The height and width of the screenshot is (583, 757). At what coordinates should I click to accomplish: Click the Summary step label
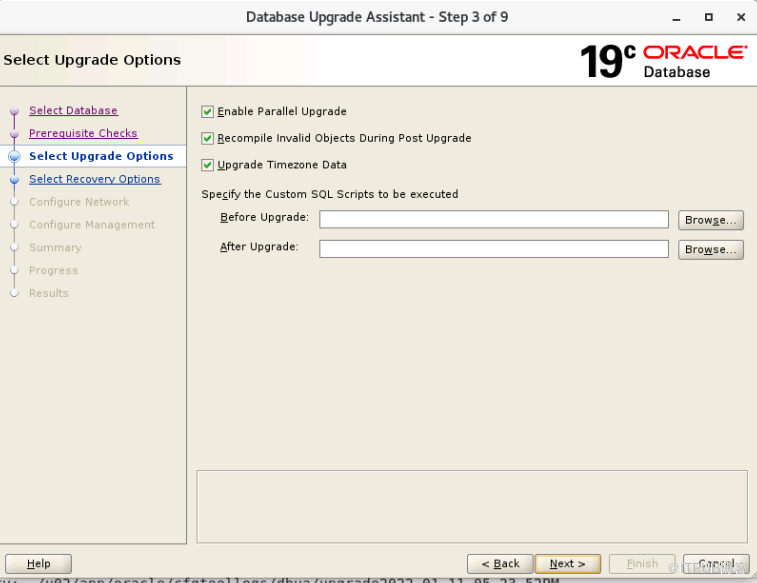(55, 248)
